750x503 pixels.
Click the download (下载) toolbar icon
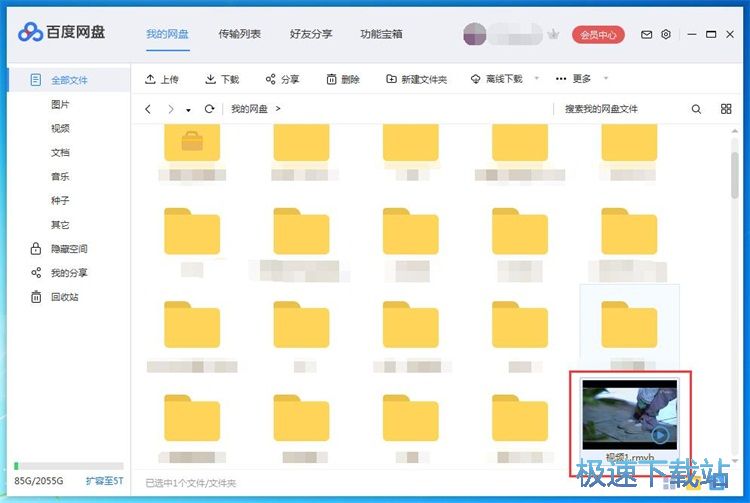point(211,79)
